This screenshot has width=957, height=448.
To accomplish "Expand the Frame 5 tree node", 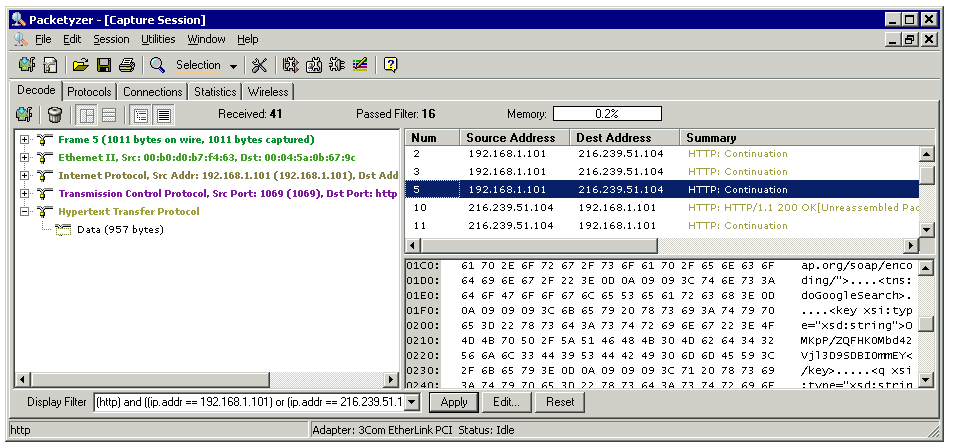I will coord(24,140).
